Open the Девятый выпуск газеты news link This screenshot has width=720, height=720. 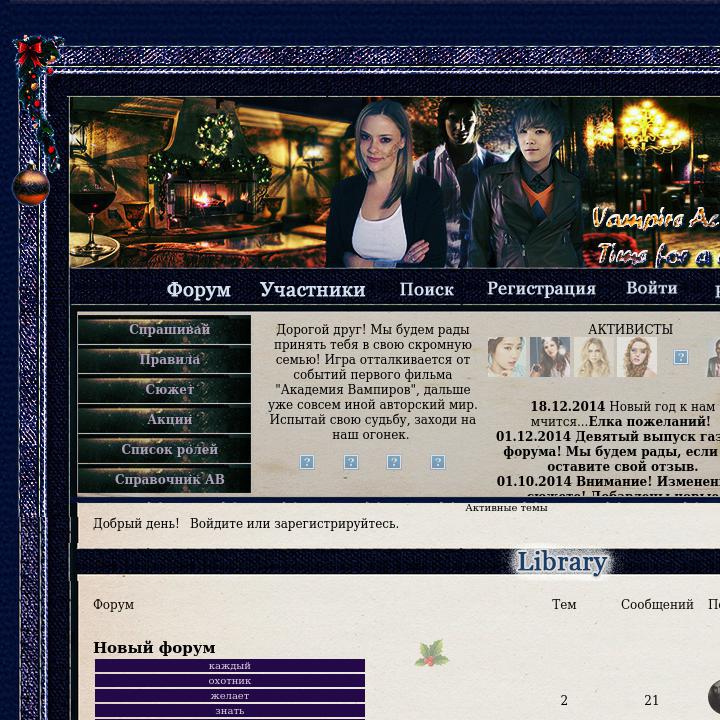(x=647, y=436)
